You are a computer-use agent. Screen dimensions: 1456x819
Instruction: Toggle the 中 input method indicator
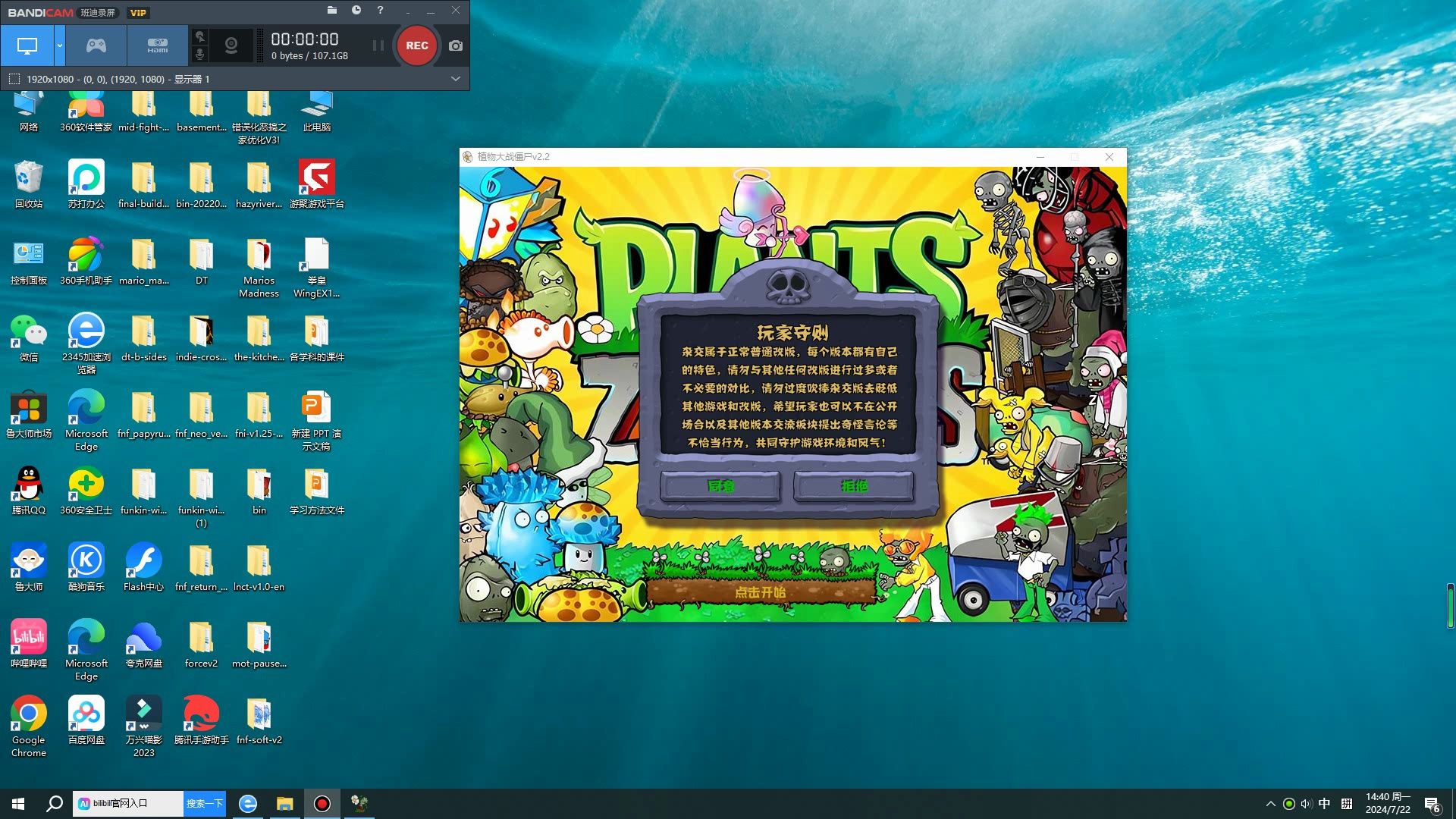[x=1324, y=804]
